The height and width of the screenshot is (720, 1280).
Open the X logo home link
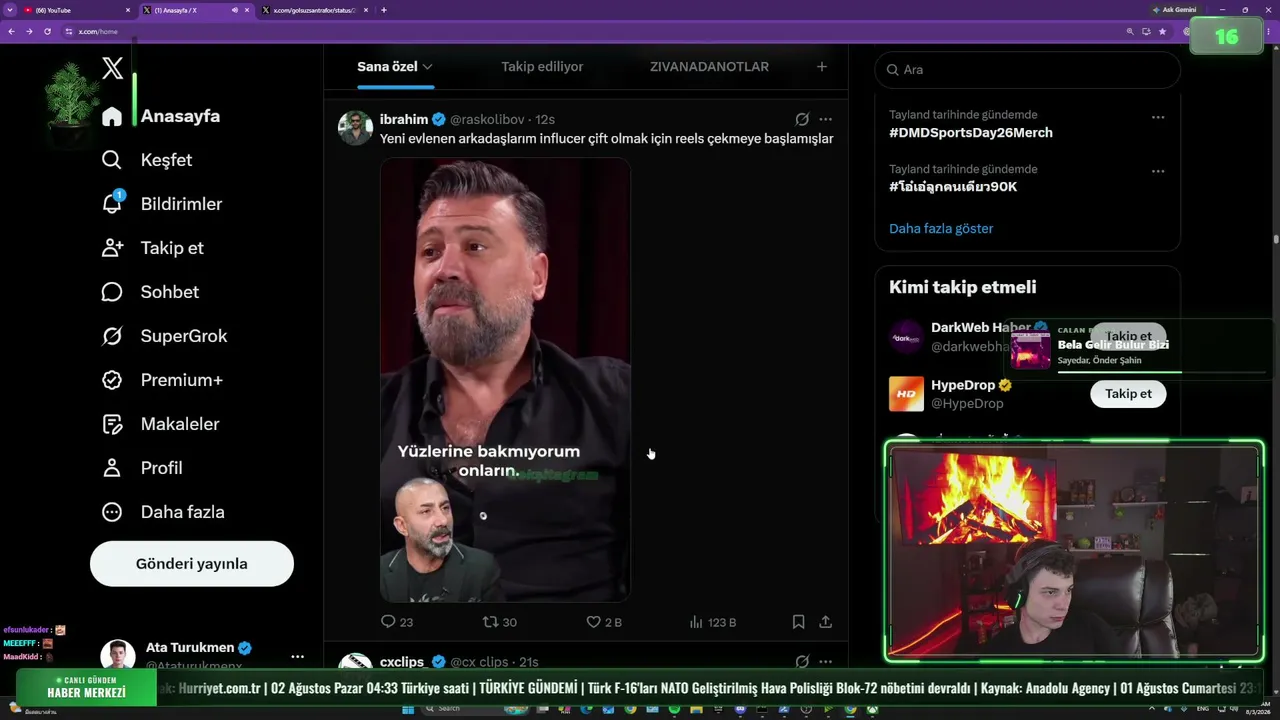(x=113, y=68)
